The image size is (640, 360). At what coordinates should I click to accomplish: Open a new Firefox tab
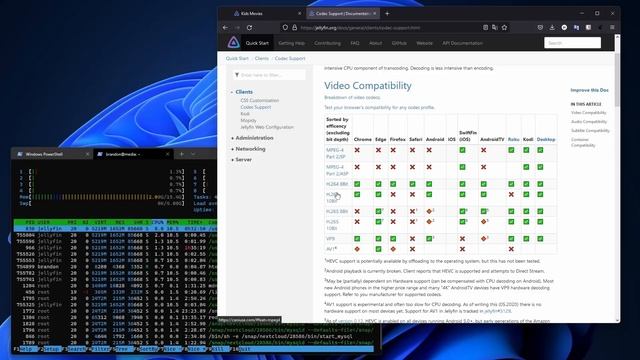point(387,13)
